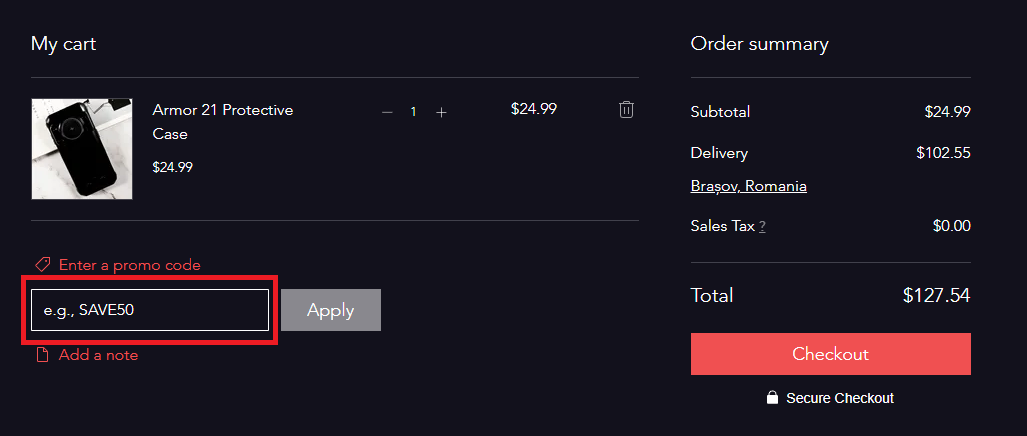Click the note page icon

[x=42, y=355]
